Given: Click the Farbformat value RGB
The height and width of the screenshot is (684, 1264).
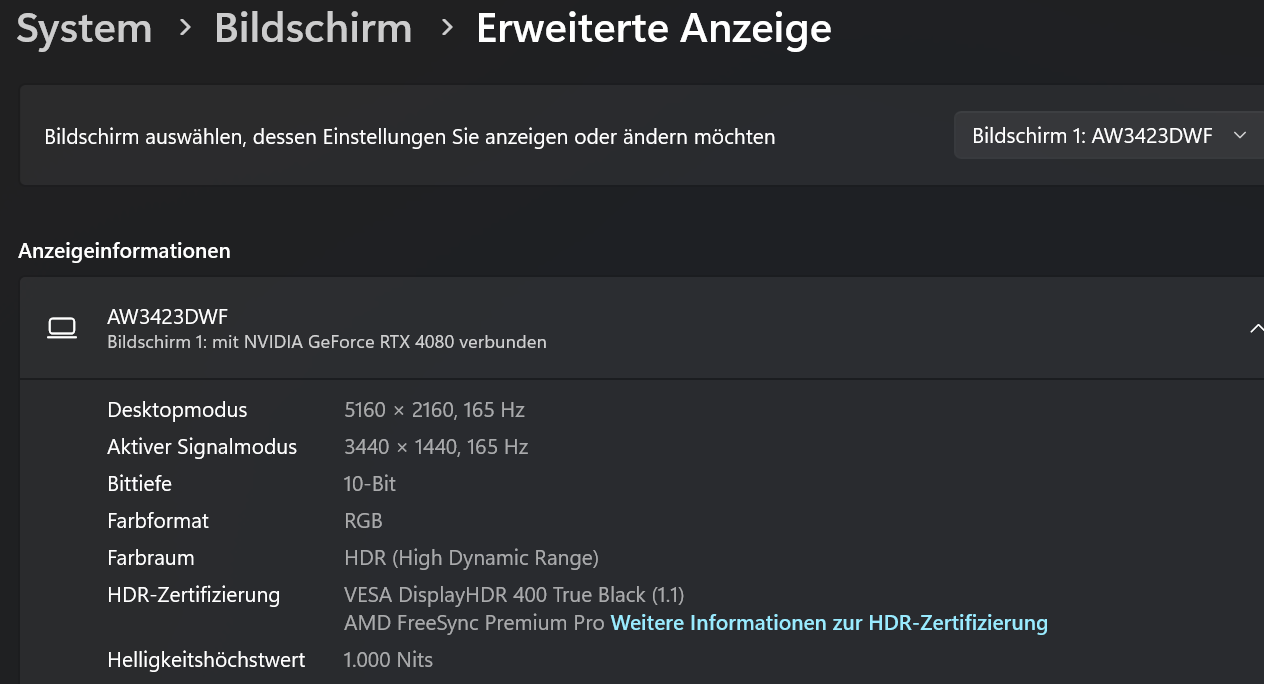Looking at the screenshot, I should pos(363,521).
